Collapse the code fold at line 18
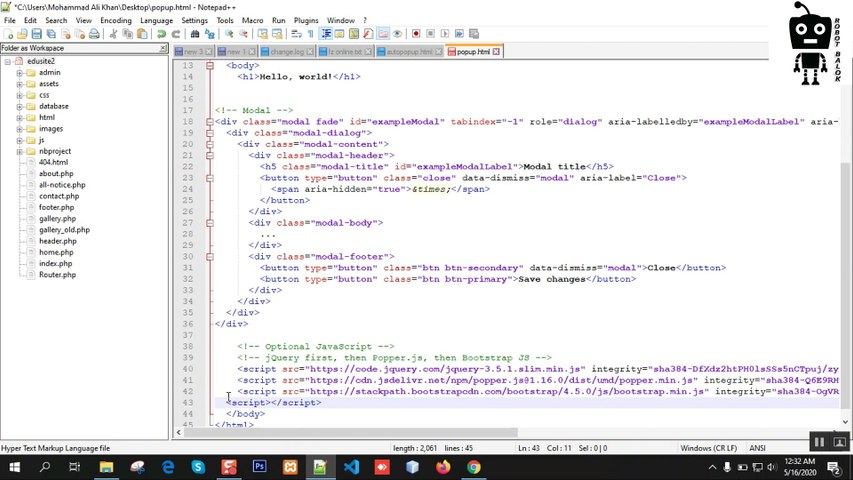 tap(210, 122)
